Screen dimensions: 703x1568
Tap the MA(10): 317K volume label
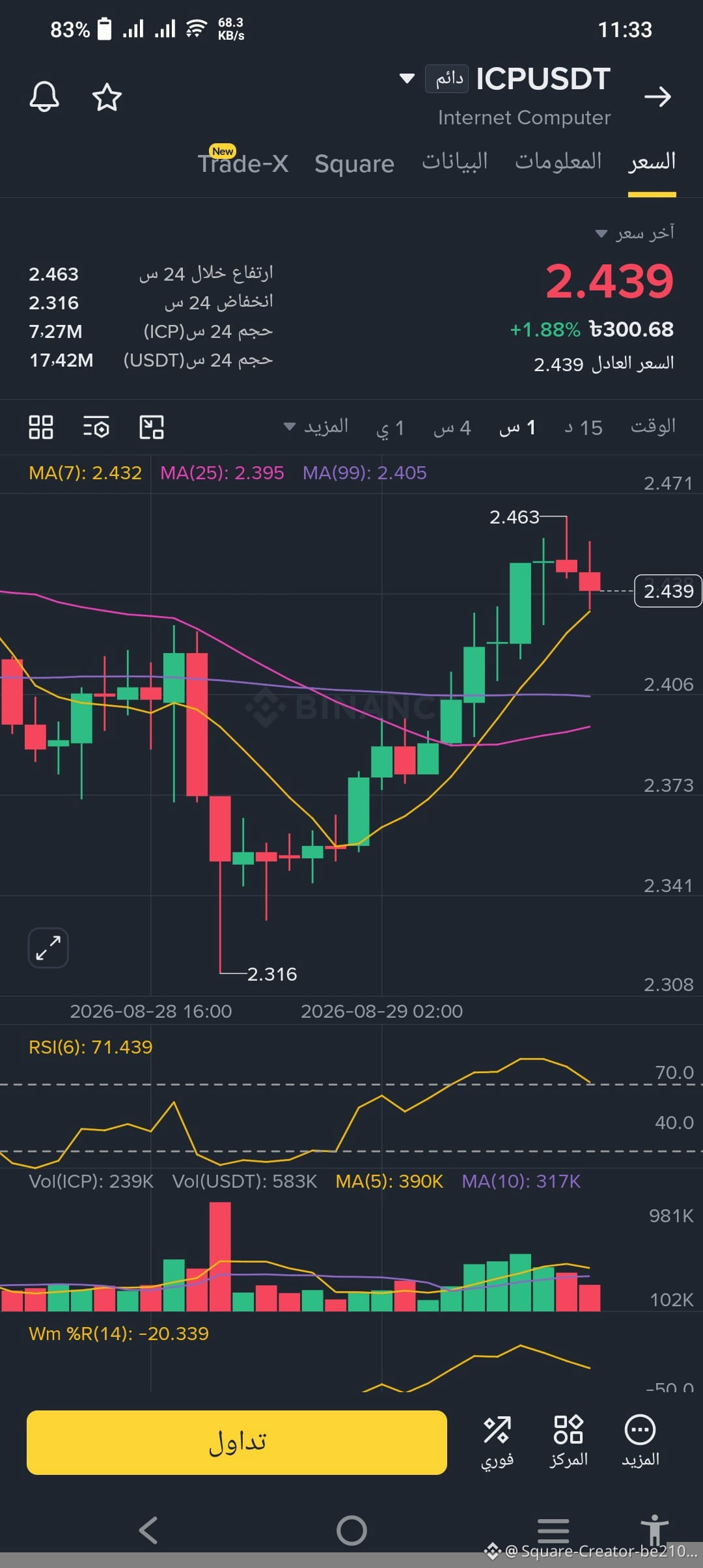521,1181
